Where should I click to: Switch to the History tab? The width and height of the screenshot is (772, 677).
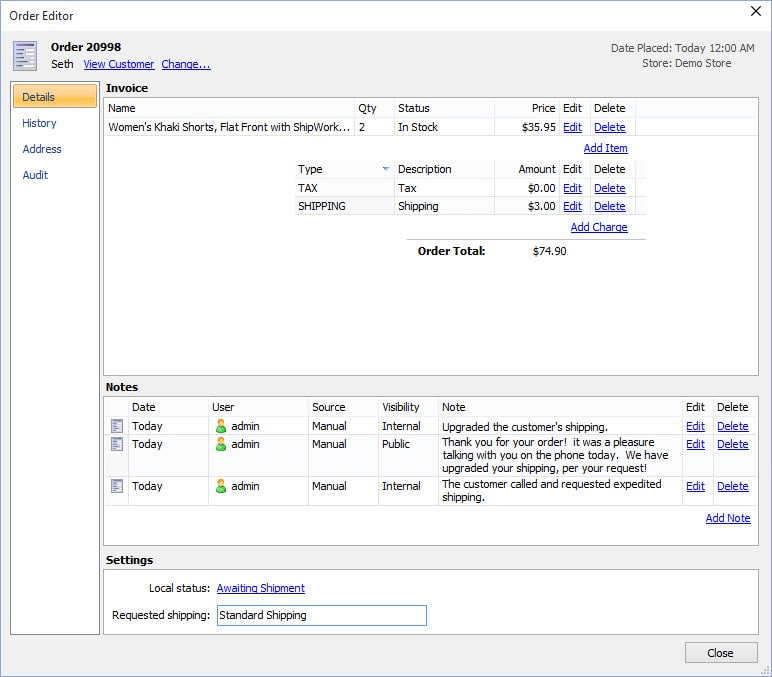pos(40,123)
